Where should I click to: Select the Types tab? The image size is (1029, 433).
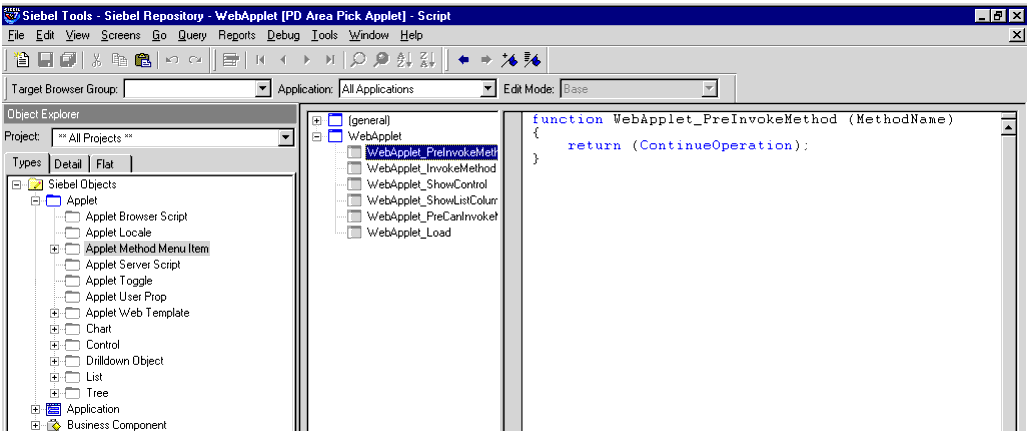click(27, 163)
